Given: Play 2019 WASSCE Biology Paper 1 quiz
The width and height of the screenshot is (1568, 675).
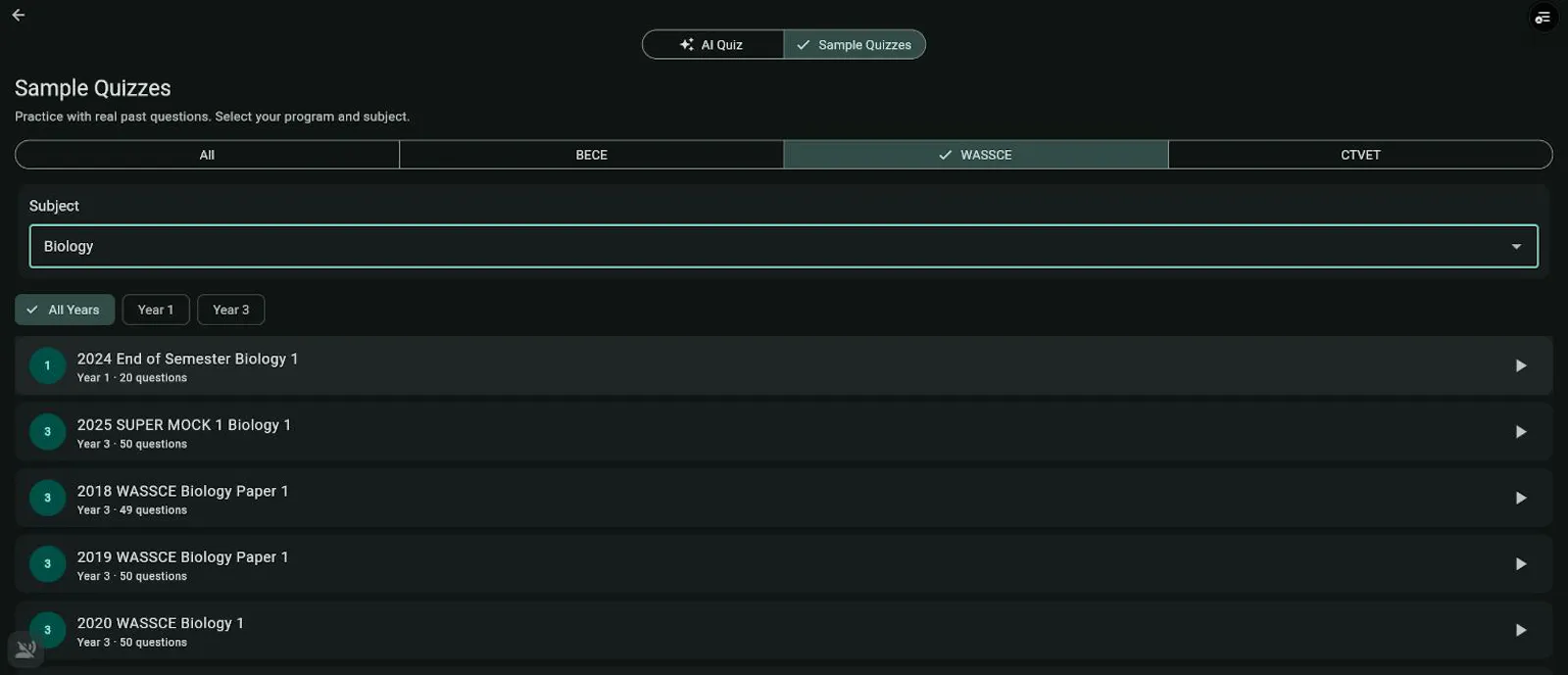Looking at the screenshot, I should (1521, 564).
